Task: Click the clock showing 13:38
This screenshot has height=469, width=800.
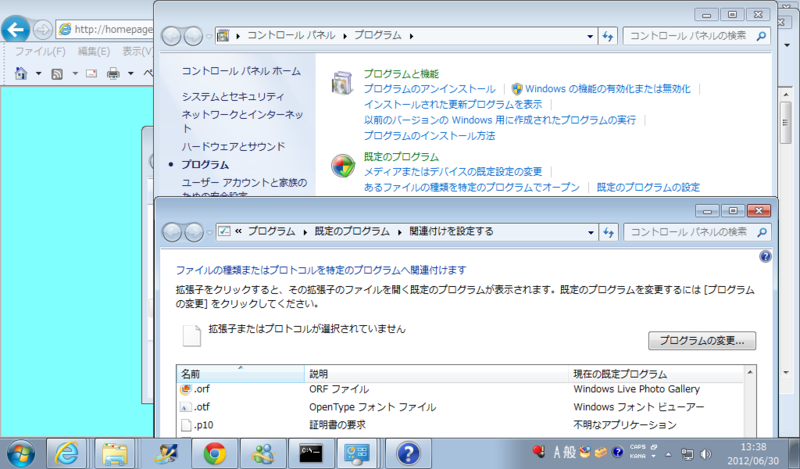Action: pyautogui.click(x=753, y=447)
